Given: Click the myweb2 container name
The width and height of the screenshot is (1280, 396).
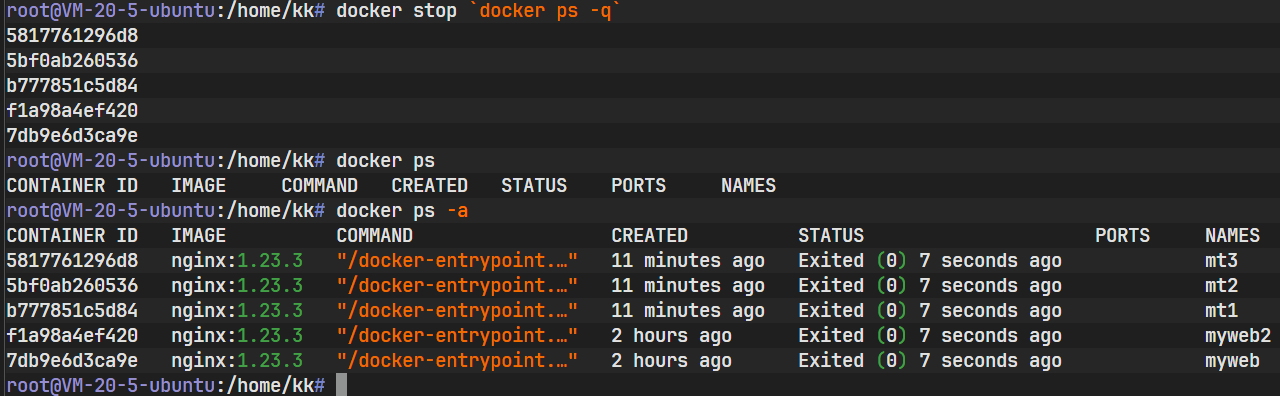Looking at the screenshot, I should (x=1238, y=336).
